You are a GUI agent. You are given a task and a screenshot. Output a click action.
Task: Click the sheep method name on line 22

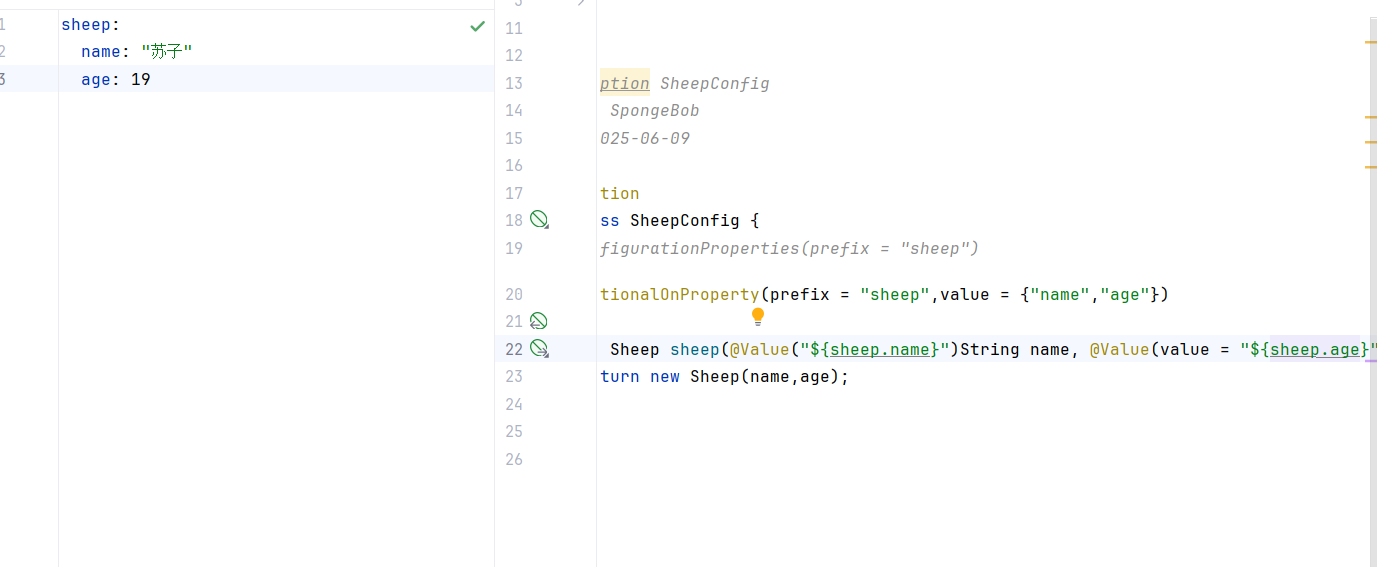[x=695, y=350]
